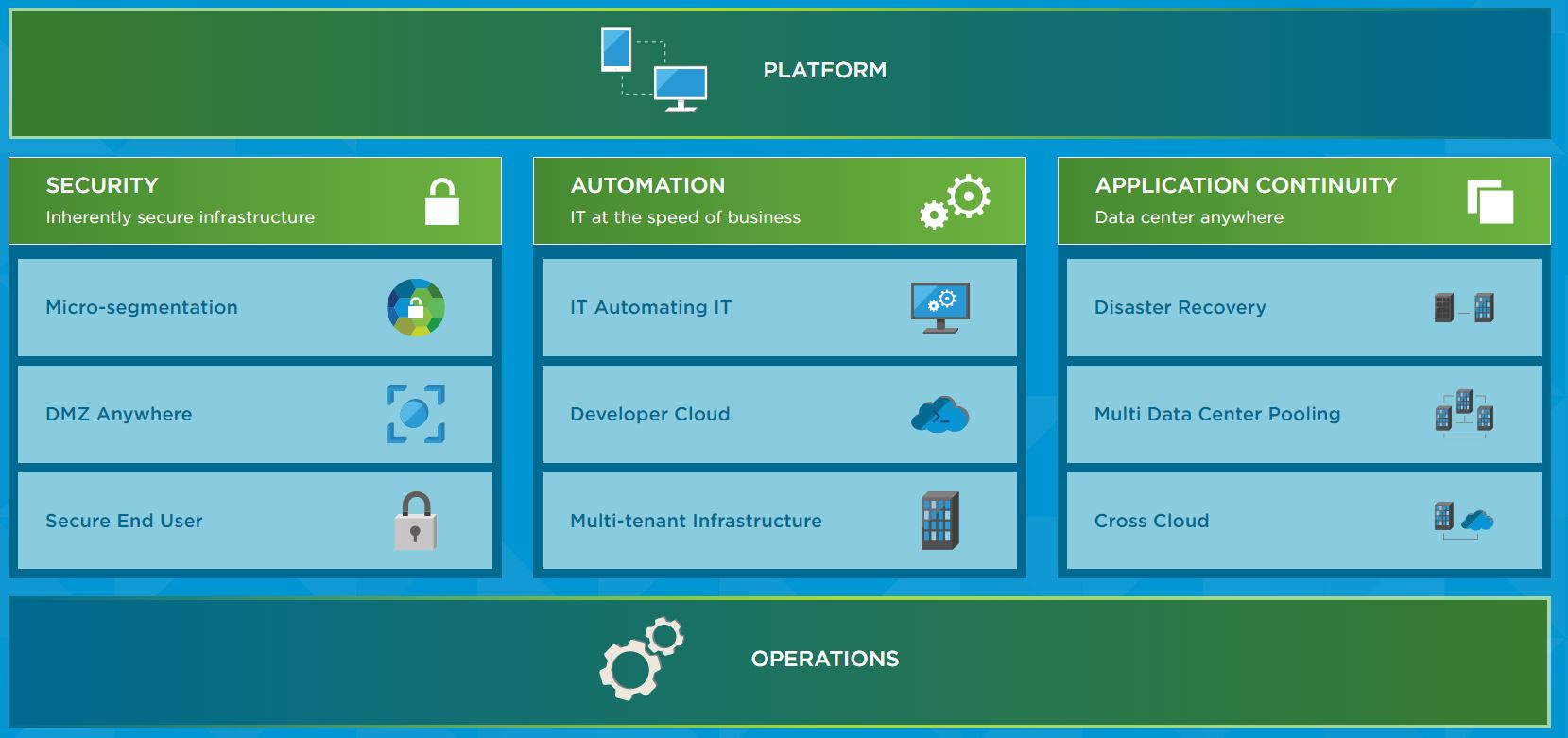
Task: Click the Platform devices icon
Action: (x=654, y=70)
